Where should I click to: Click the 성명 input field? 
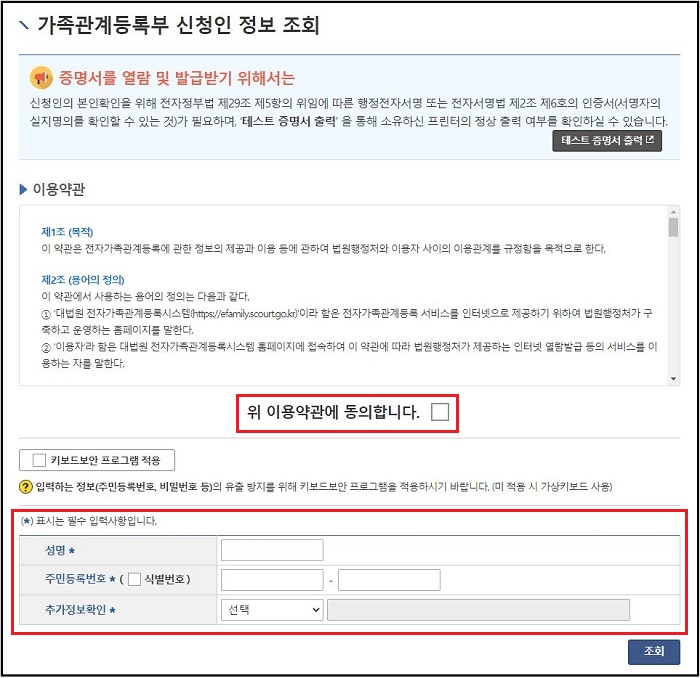(x=272, y=550)
